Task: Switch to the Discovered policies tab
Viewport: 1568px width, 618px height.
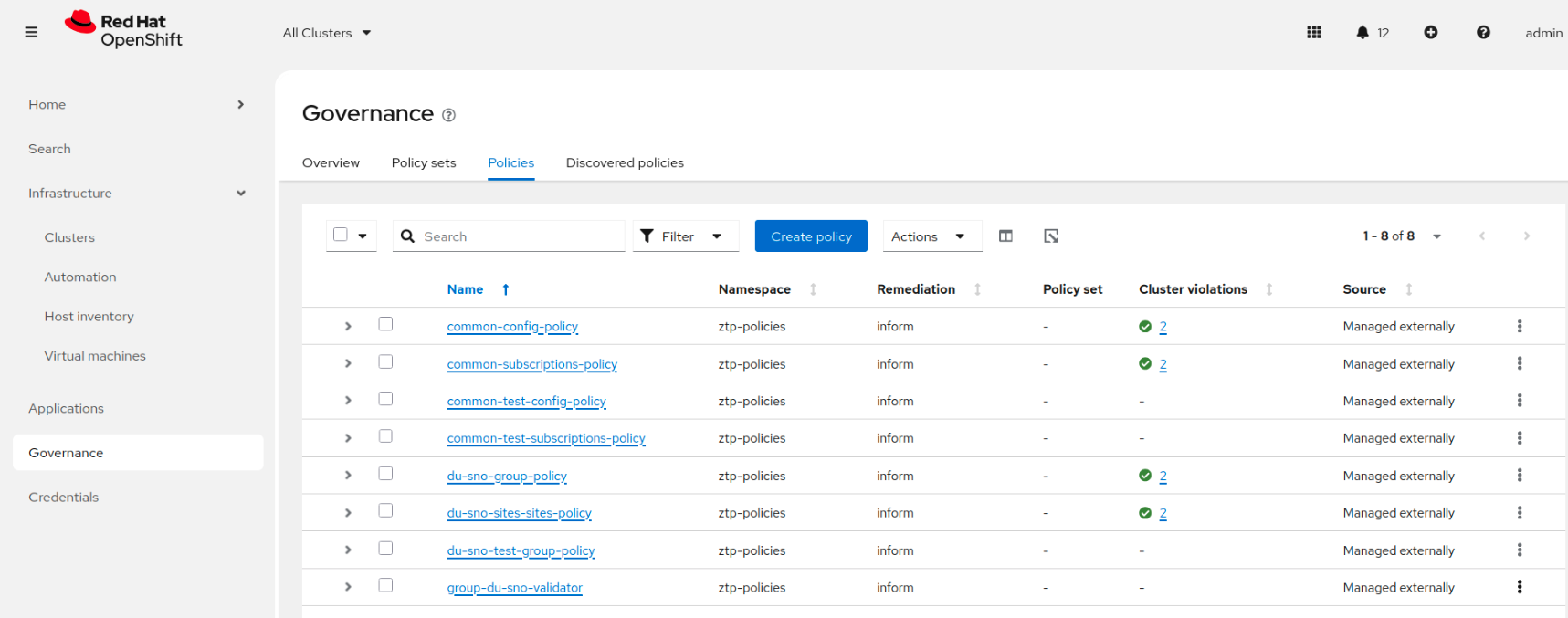Action: click(625, 162)
